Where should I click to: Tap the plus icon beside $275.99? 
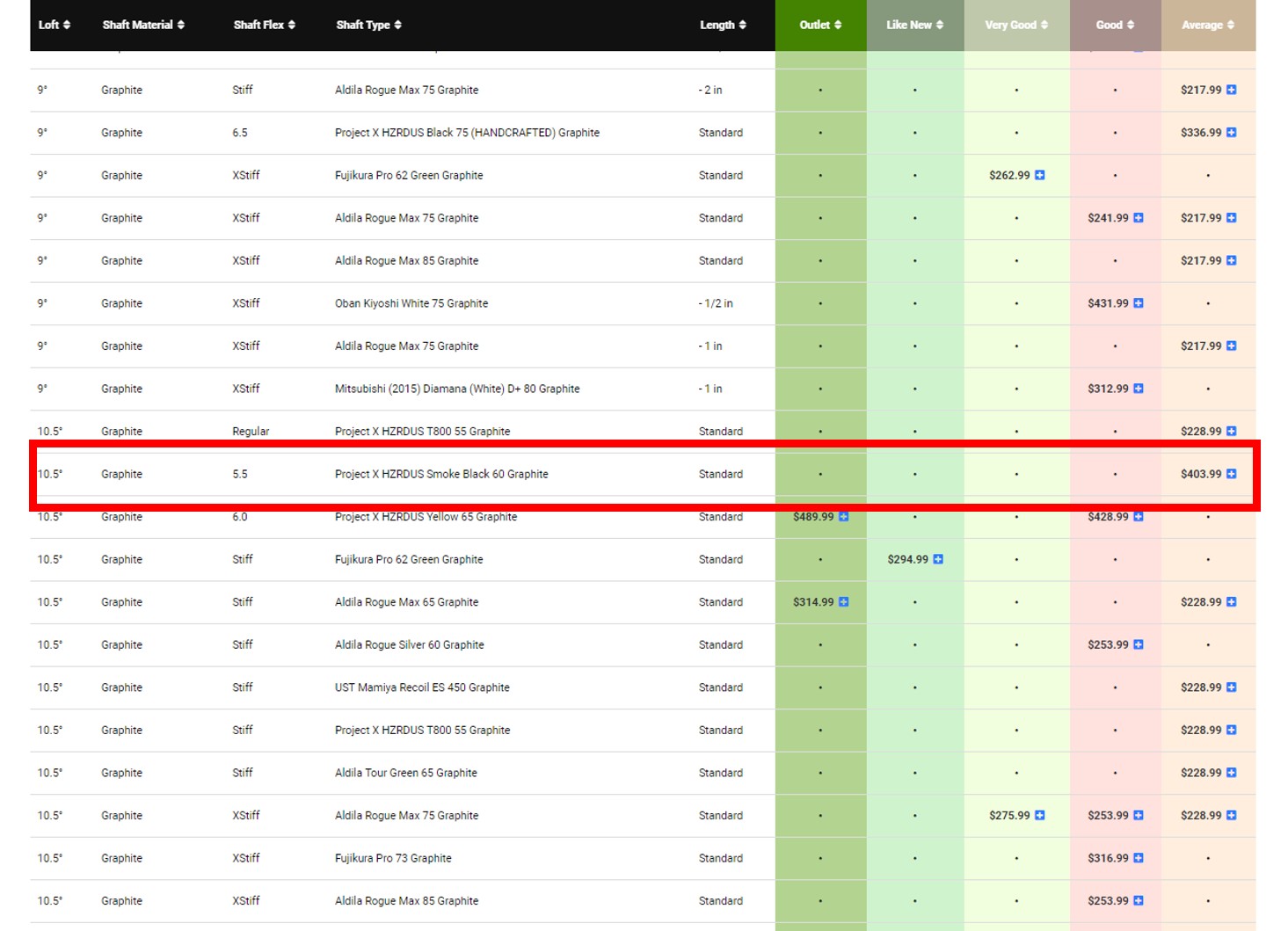point(1039,816)
